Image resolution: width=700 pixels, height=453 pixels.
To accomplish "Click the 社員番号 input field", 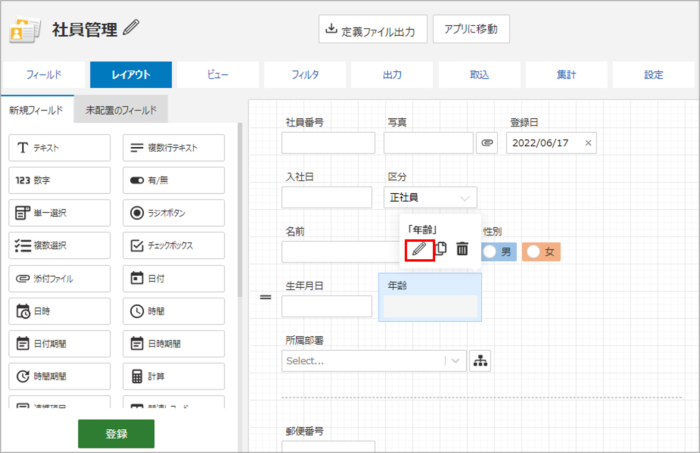I will 328,143.
